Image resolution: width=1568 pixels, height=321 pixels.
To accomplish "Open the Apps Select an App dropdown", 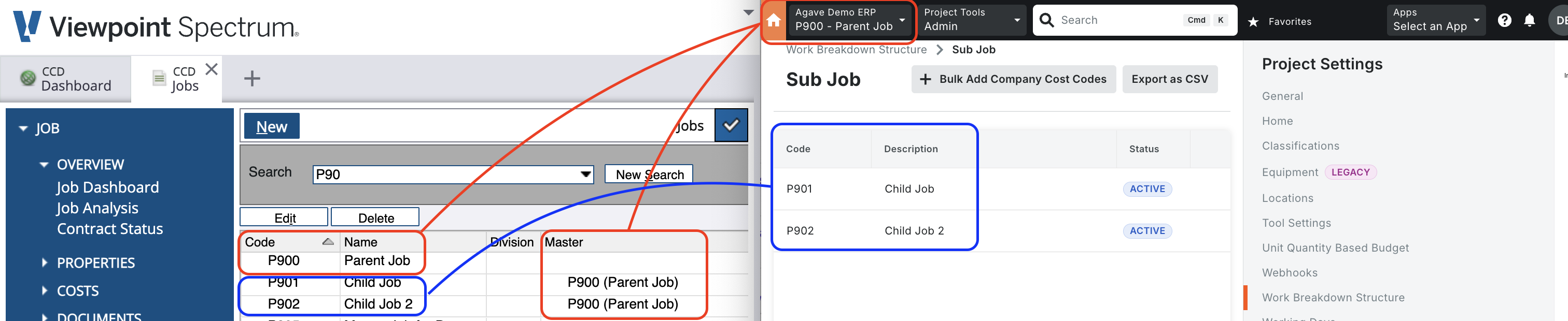I will (x=1436, y=20).
